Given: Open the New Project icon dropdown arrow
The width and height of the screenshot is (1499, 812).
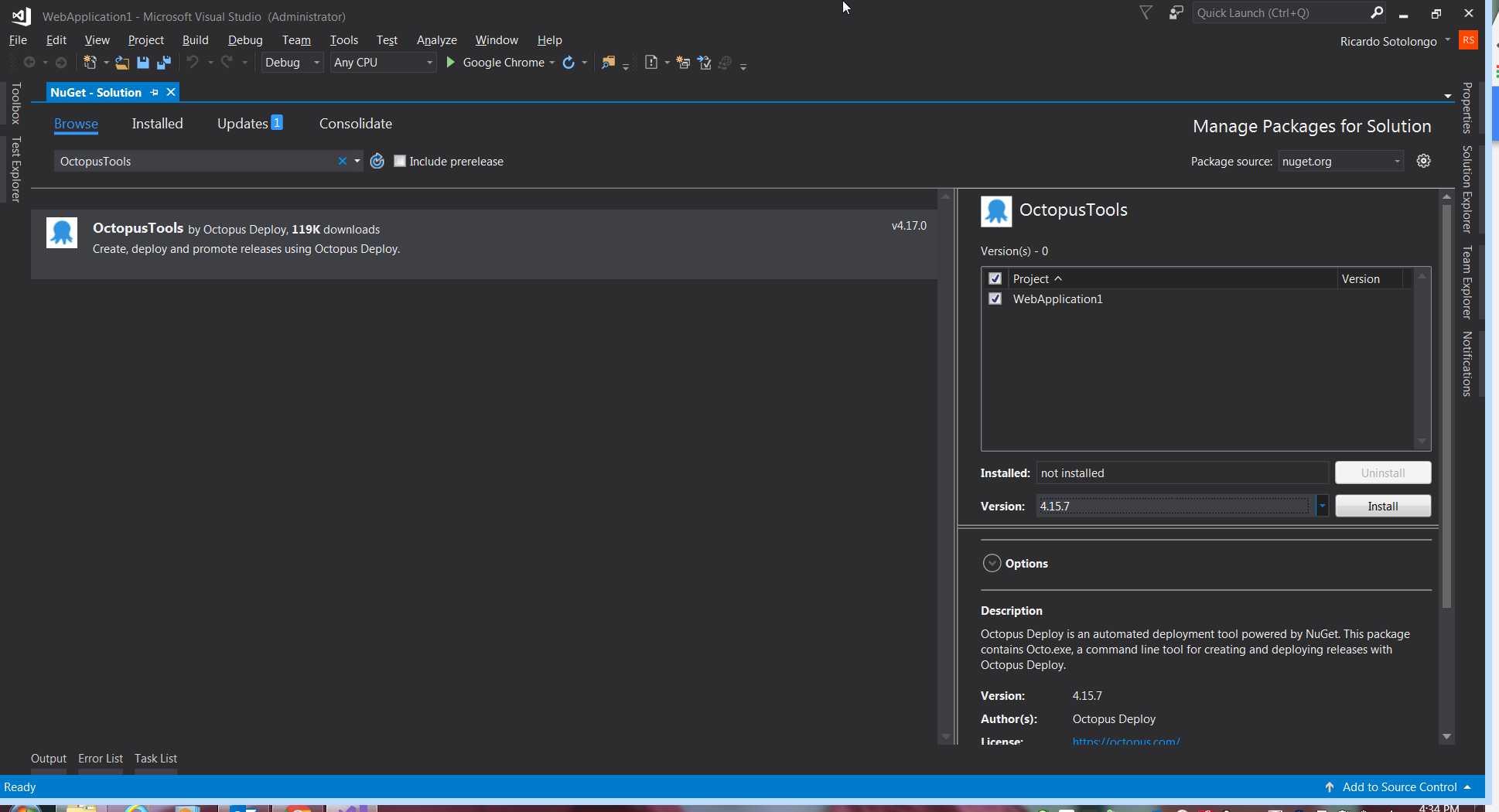Looking at the screenshot, I should 106,63.
